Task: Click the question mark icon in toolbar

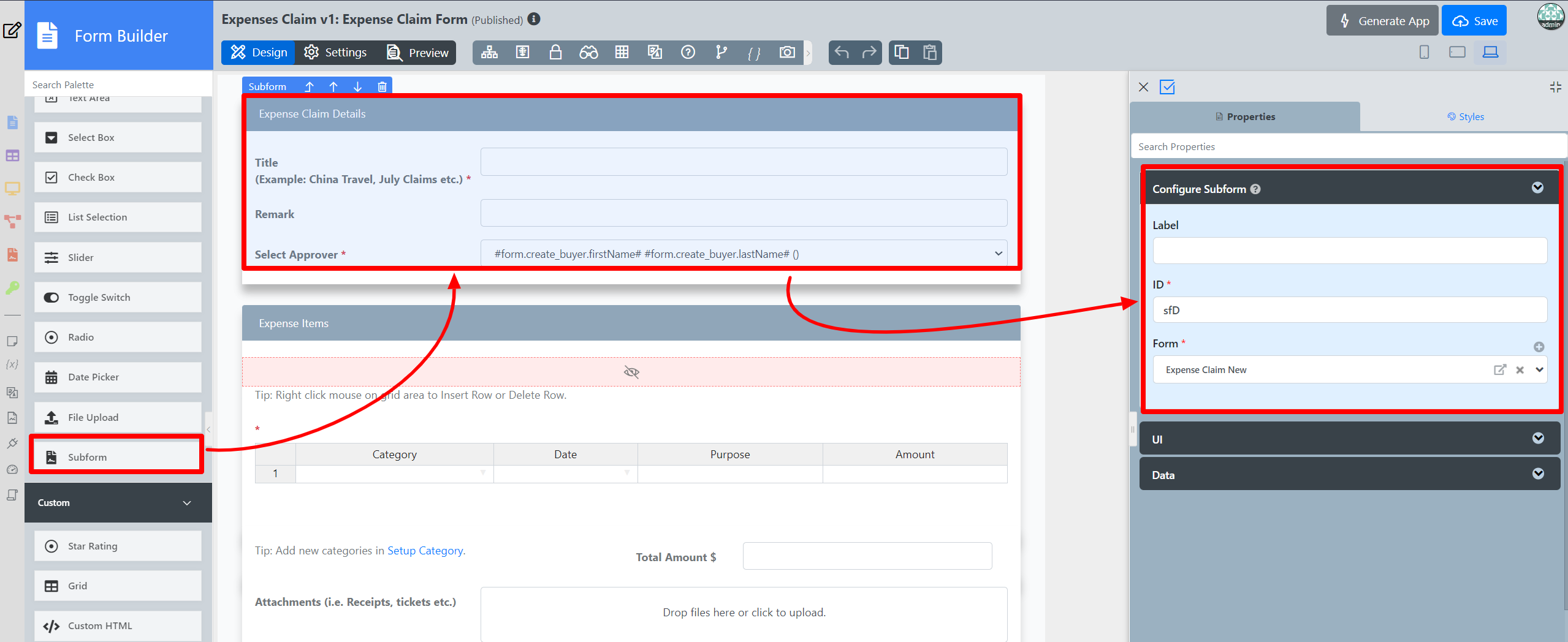Action: pyautogui.click(x=688, y=53)
